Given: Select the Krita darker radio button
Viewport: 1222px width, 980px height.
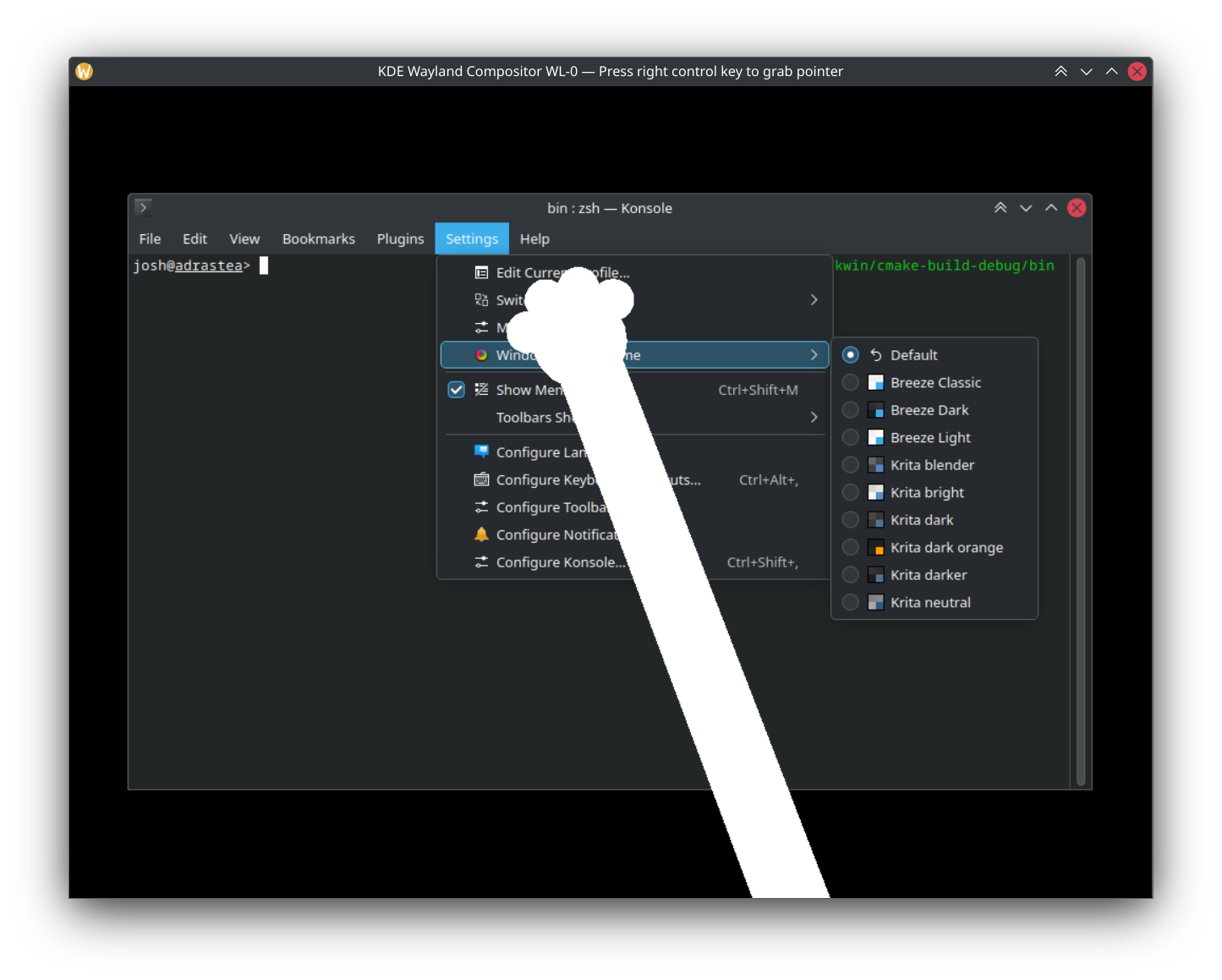Looking at the screenshot, I should point(851,575).
